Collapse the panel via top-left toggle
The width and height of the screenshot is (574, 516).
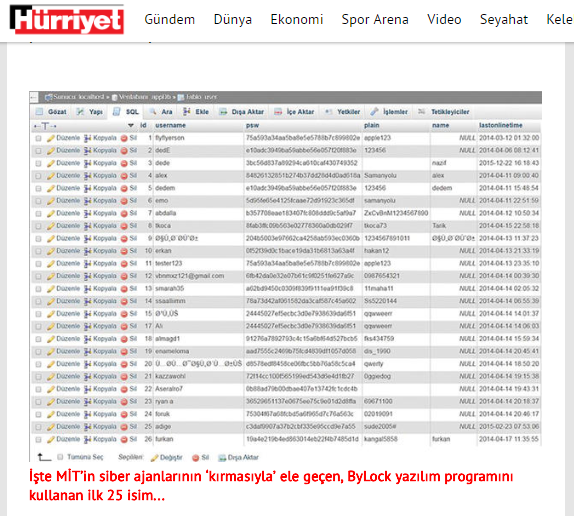click(34, 97)
